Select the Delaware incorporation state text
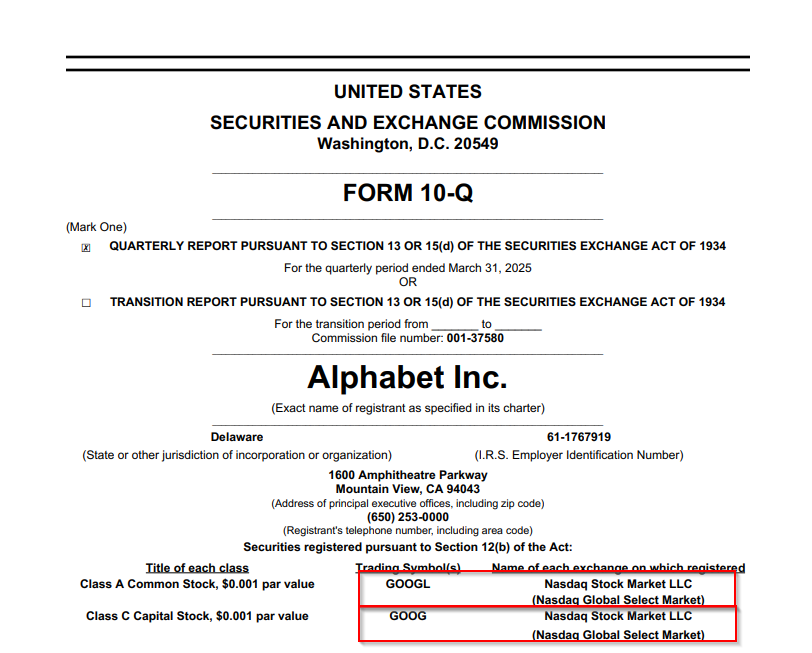 tap(237, 437)
